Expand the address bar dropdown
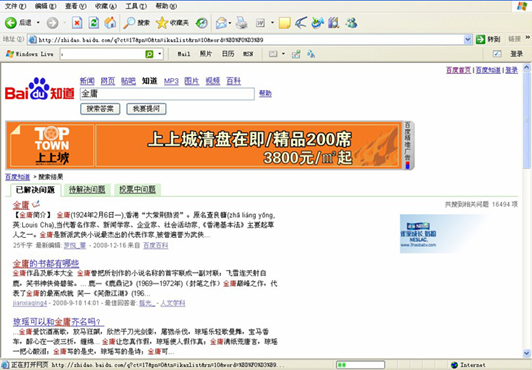The width and height of the screenshot is (532, 370). 468,40
